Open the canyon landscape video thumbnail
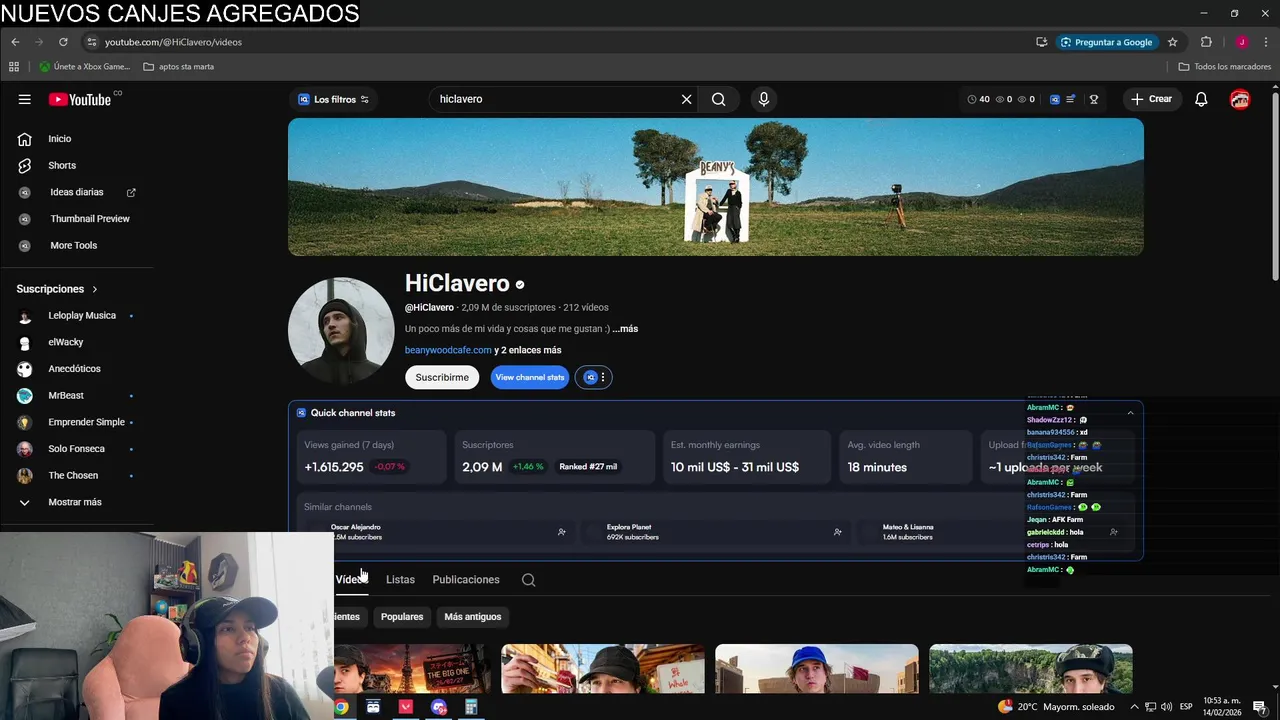This screenshot has height=720, width=1280. [x=1030, y=669]
